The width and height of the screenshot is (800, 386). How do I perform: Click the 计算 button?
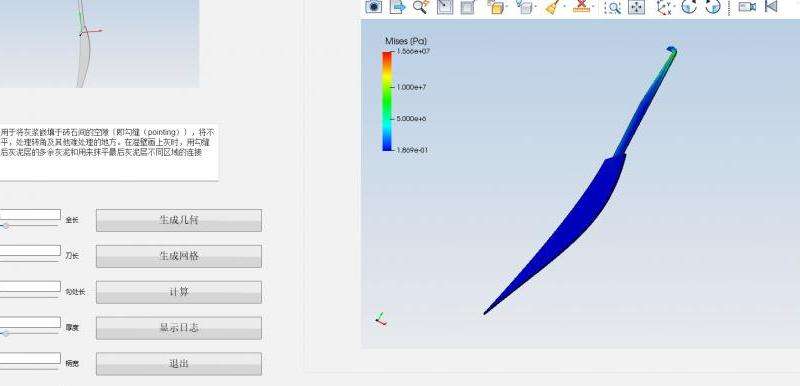(179, 292)
